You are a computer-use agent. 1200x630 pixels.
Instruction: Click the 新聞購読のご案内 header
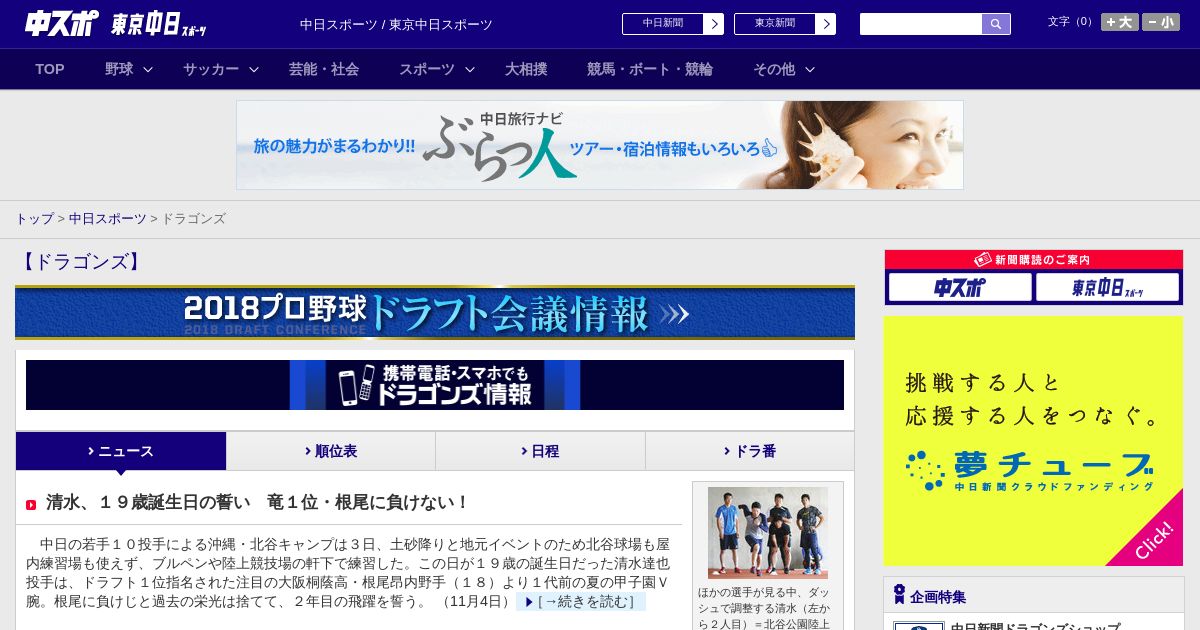coord(1033,259)
